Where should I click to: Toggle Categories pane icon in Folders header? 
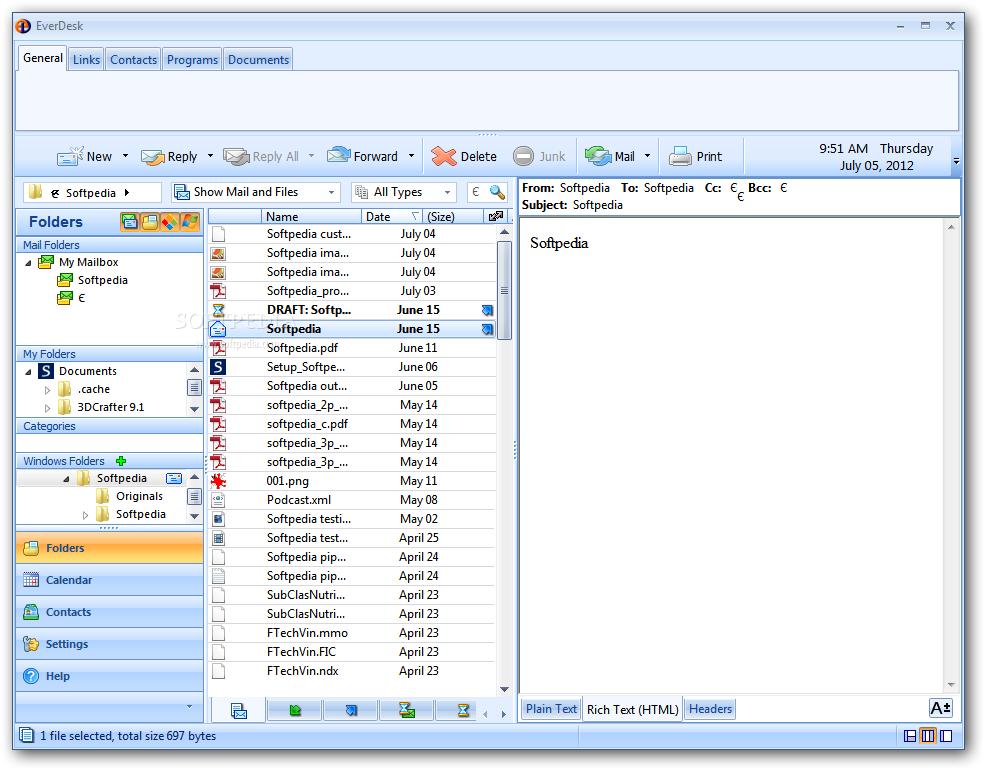tap(170, 222)
